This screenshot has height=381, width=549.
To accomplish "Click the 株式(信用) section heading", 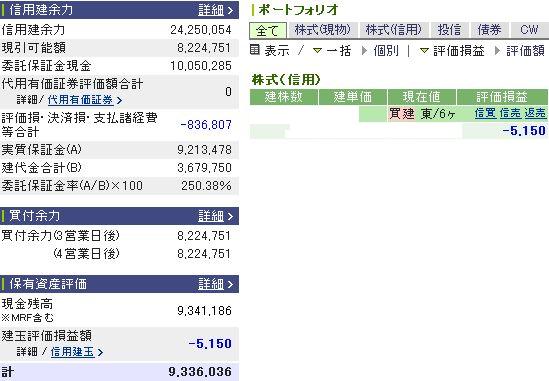I will pyautogui.click(x=286, y=79).
